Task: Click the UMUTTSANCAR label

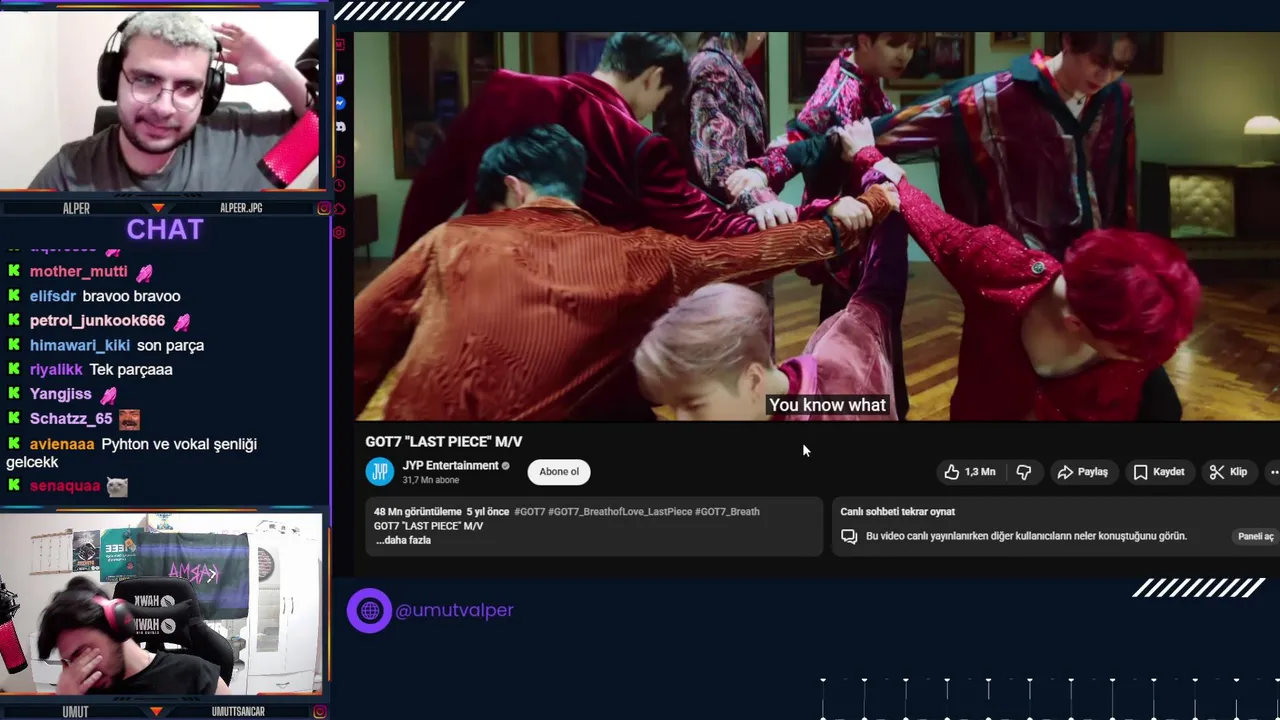Action: tap(238, 712)
